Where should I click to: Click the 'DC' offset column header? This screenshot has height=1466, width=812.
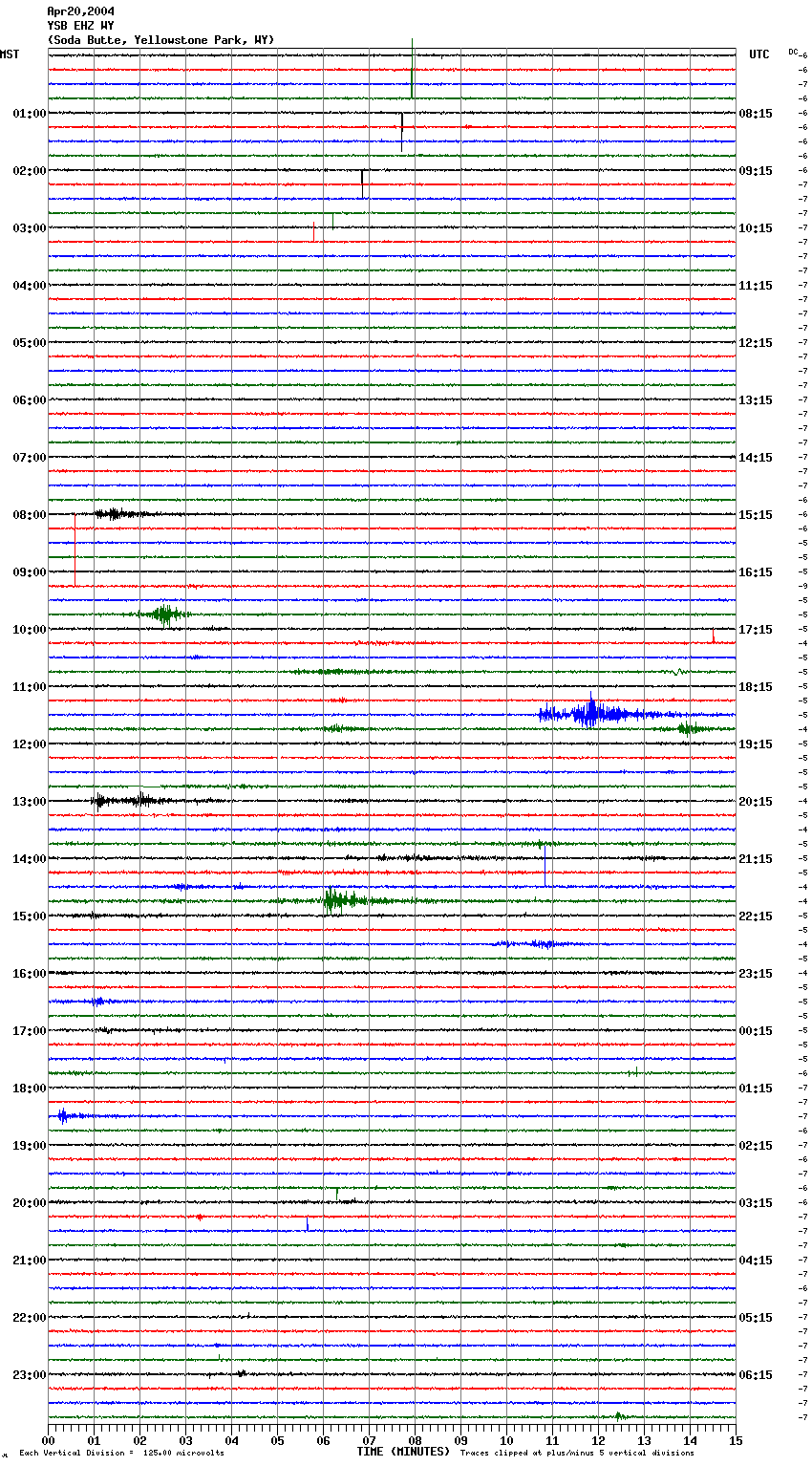(x=793, y=52)
